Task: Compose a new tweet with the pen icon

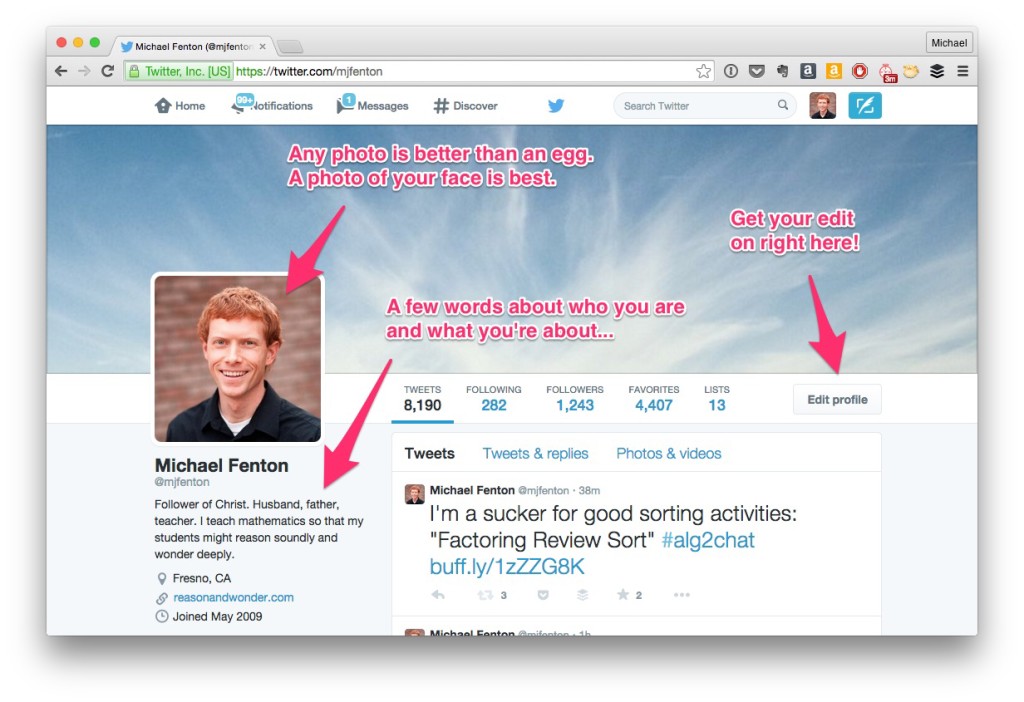Action: pyautogui.click(x=864, y=104)
